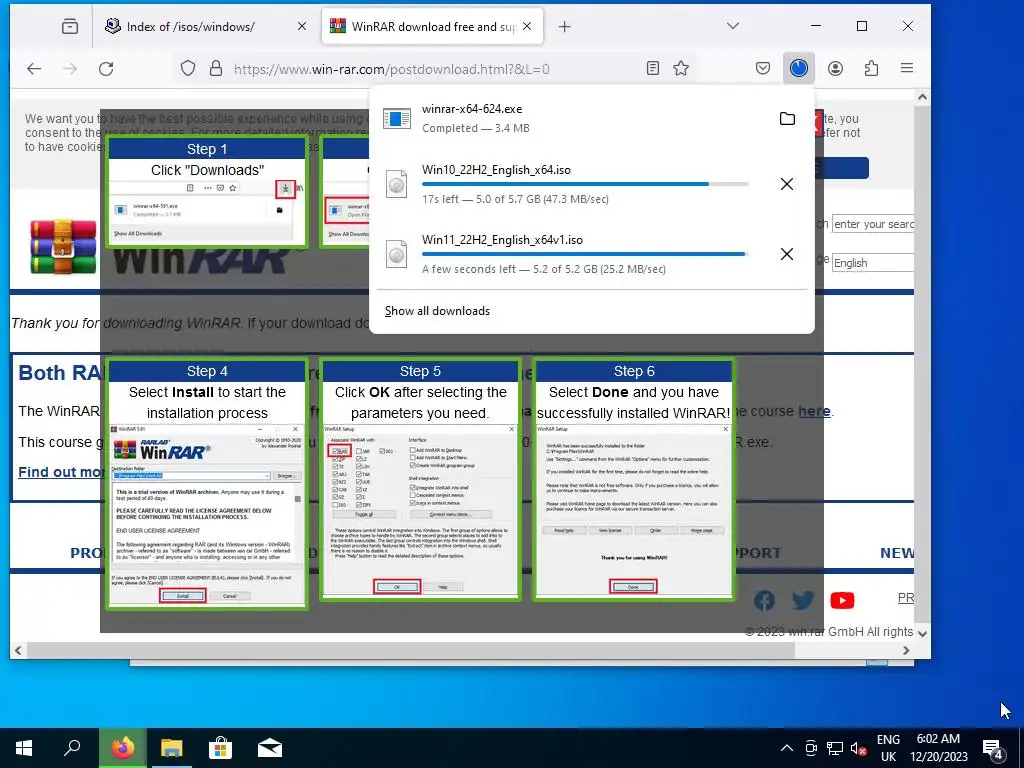Save page to Pocket

(x=763, y=68)
